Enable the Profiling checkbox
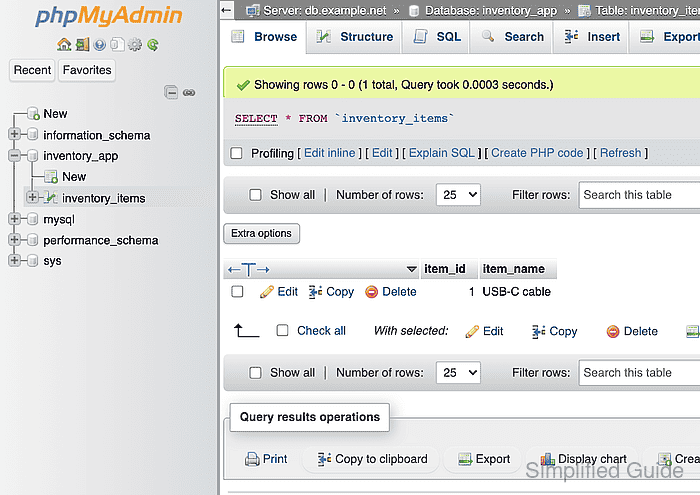Screen dimensions: 700x495 (236, 153)
